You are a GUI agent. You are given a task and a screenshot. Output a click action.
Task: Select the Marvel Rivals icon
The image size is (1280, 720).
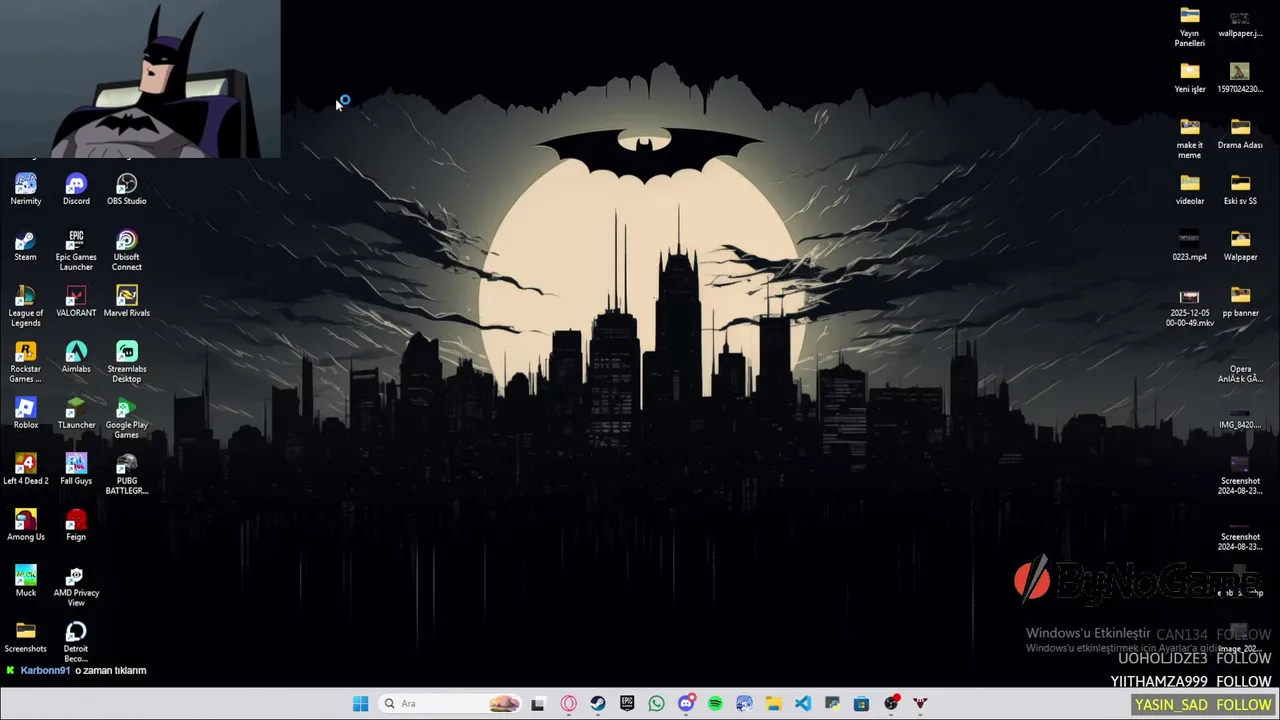127,301
